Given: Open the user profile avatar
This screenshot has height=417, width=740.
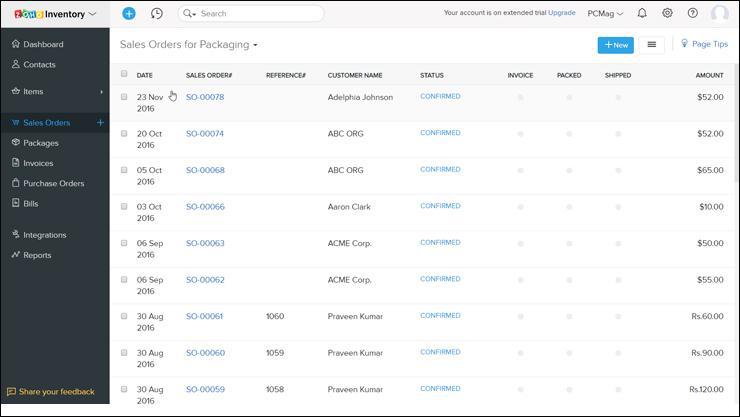Looking at the screenshot, I should pyautogui.click(x=720, y=14).
